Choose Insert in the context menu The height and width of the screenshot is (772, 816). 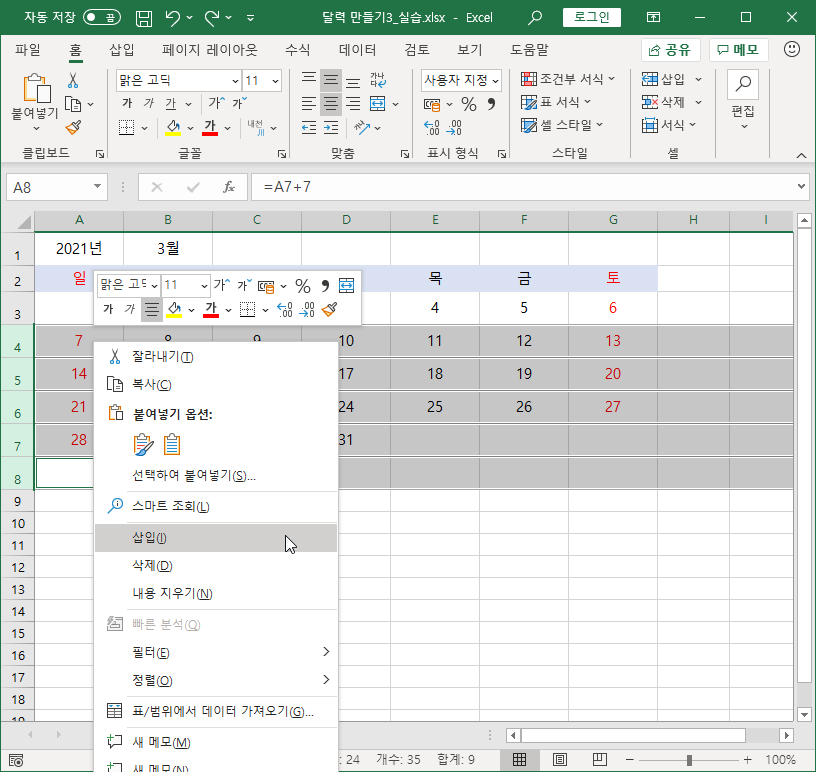216,538
